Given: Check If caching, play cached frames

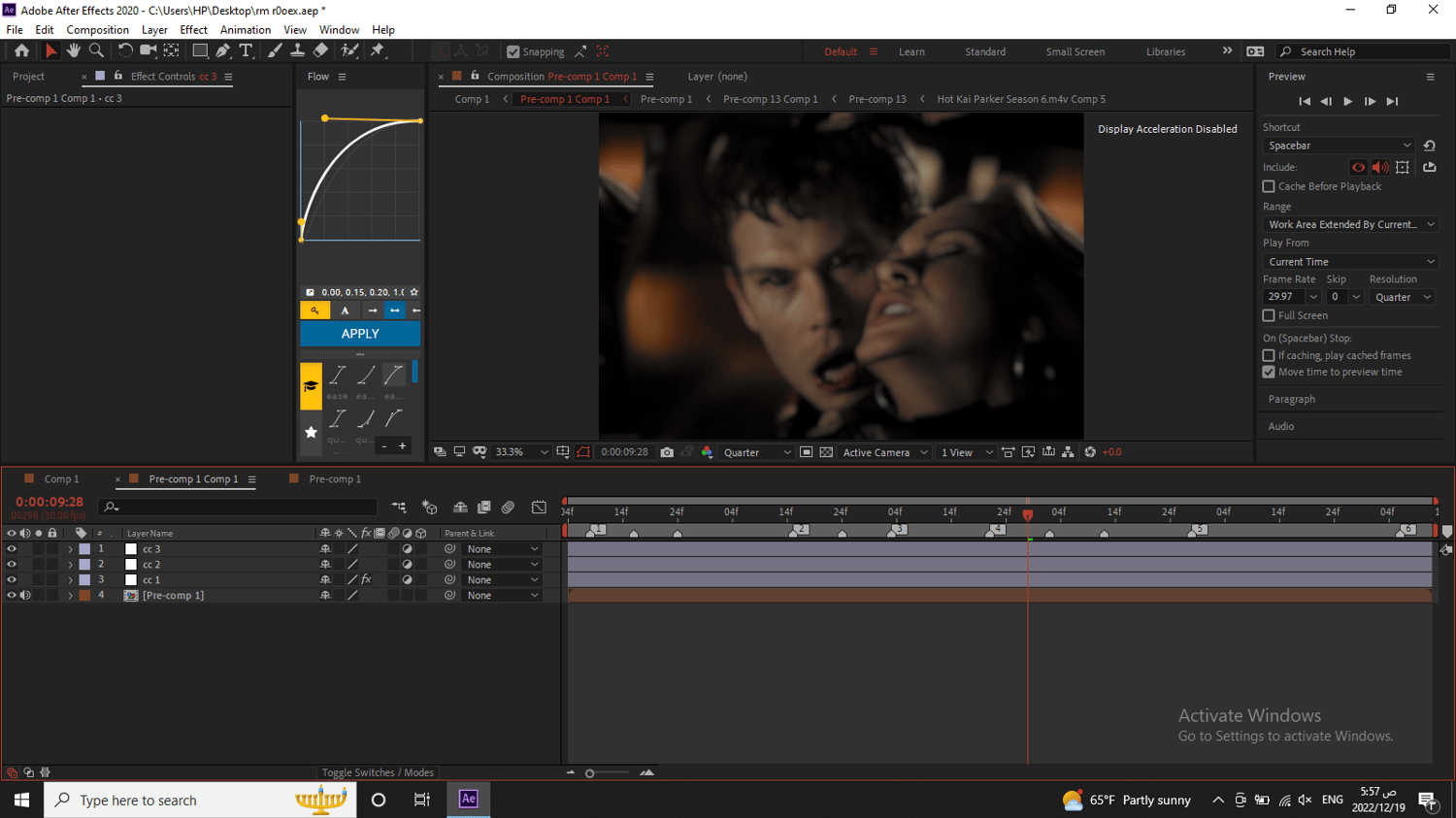Looking at the screenshot, I should coord(1269,355).
